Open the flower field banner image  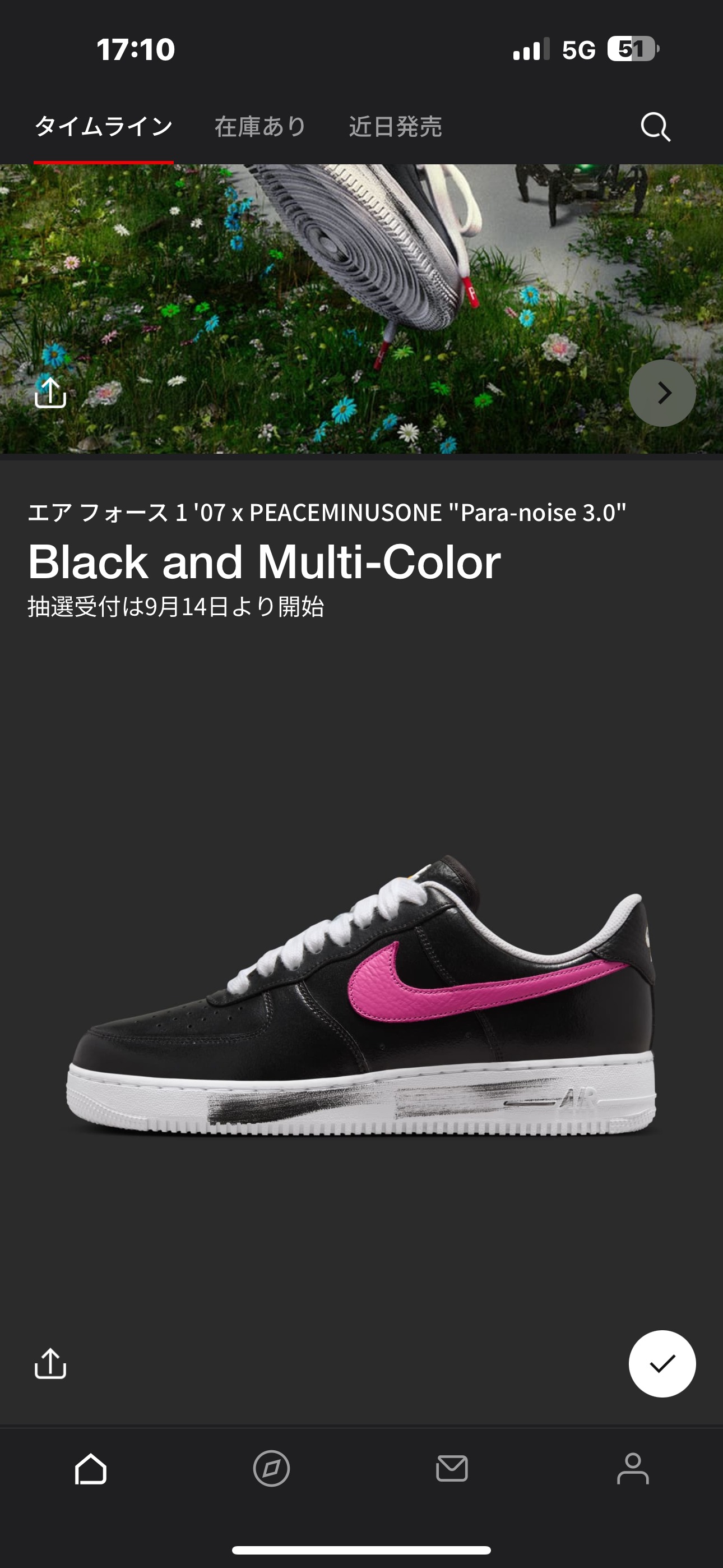[361, 308]
